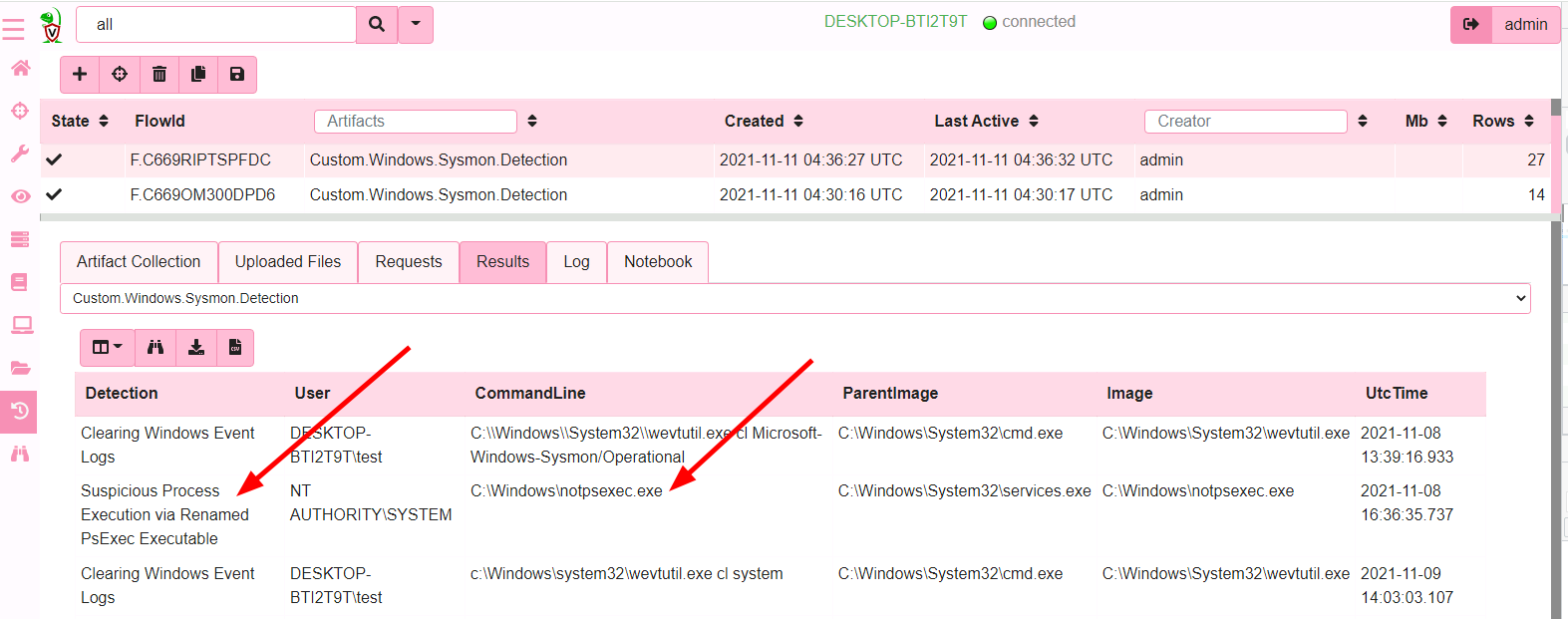Toggle sort order on Created column
1568x619 pixels.
798,122
